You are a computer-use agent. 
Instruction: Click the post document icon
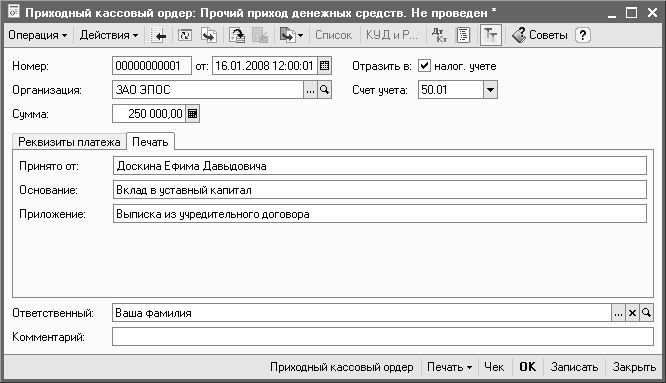[237, 35]
